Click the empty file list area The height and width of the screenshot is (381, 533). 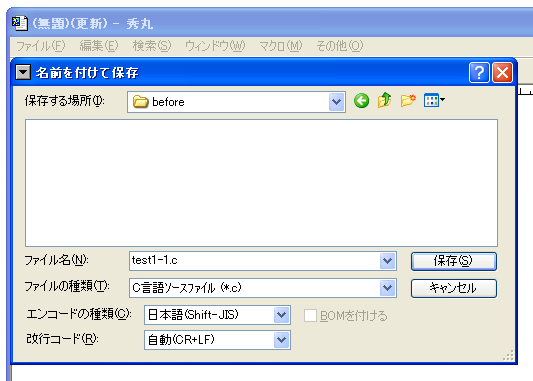click(x=261, y=183)
